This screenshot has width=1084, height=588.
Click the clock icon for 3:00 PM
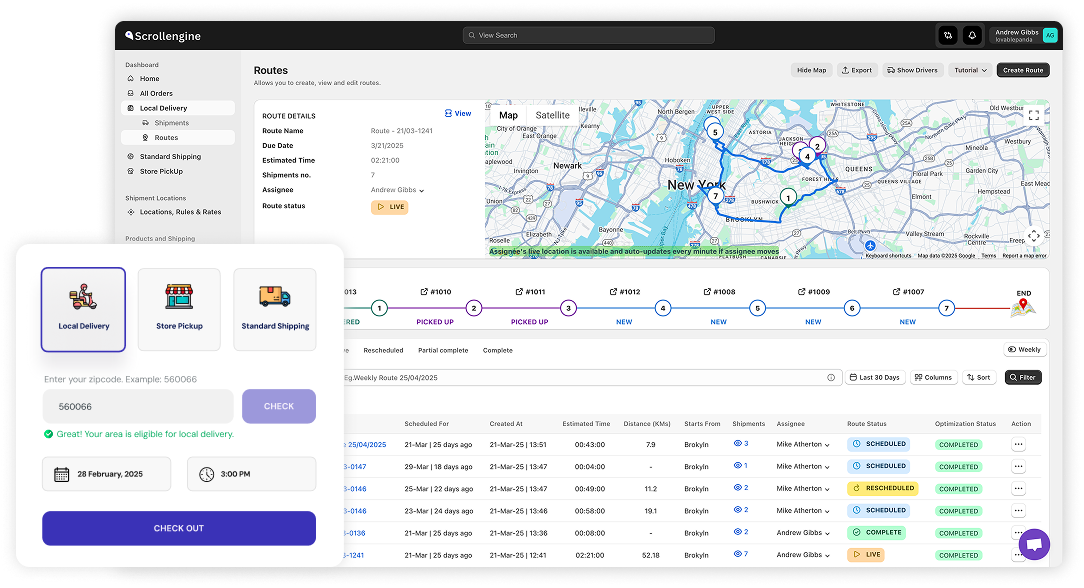pyautogui.click(x=207, y=474)
